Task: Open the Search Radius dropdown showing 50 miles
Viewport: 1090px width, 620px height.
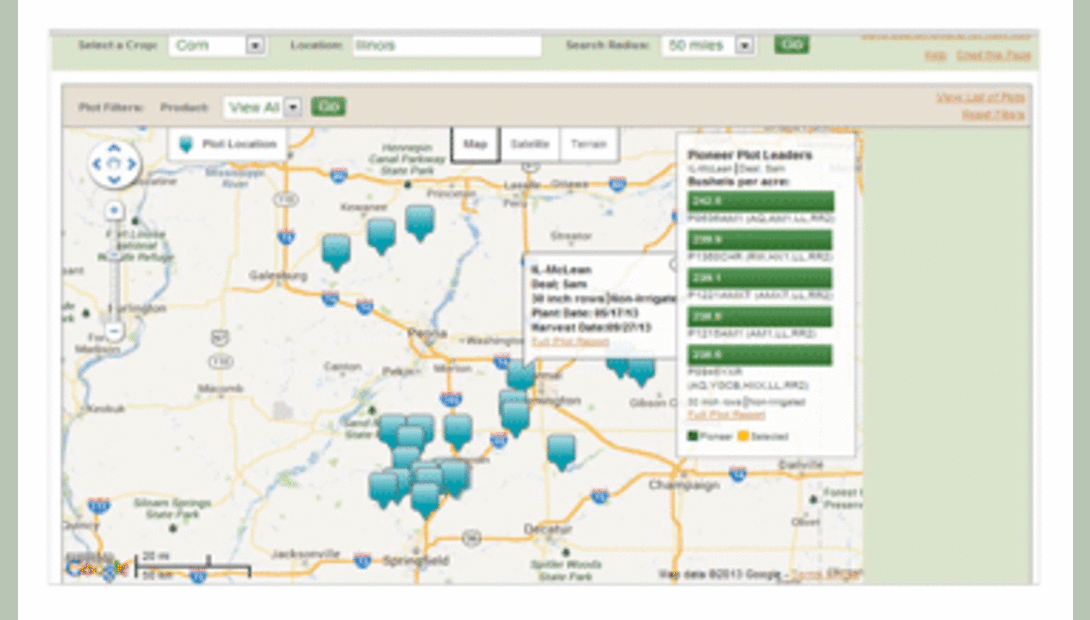Action: coord(708,45)
